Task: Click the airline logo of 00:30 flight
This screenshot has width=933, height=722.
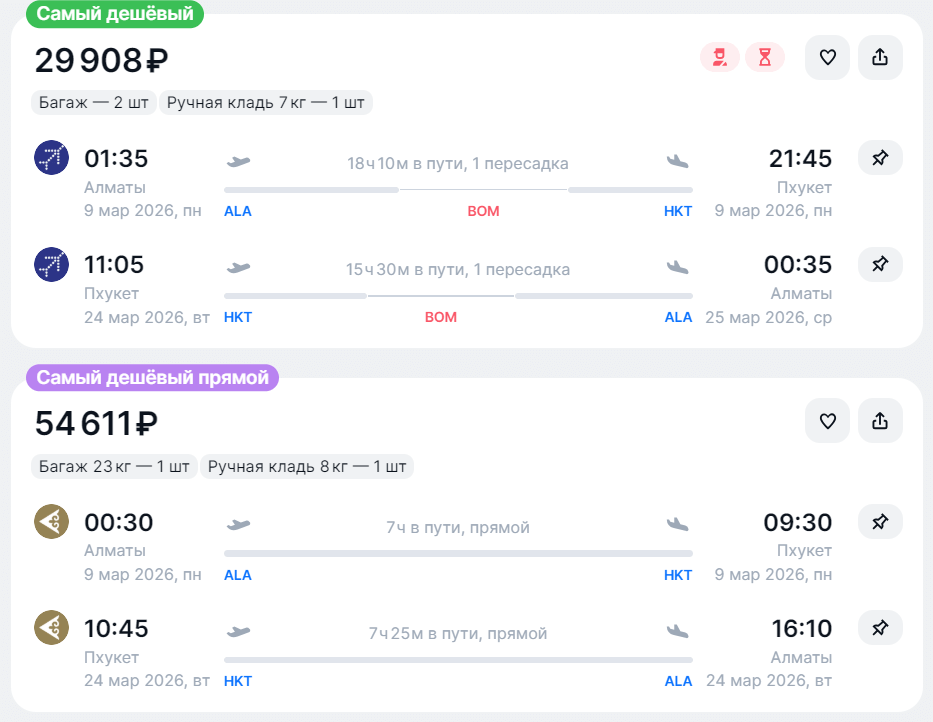Action: tap(51, 521)
